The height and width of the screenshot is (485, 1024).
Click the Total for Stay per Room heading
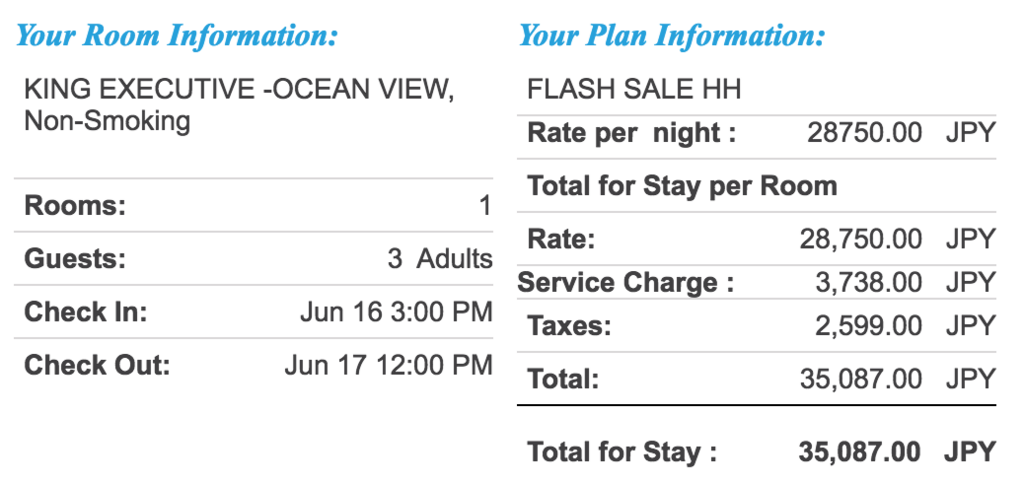pyautogui.click(x=682, y=187)
